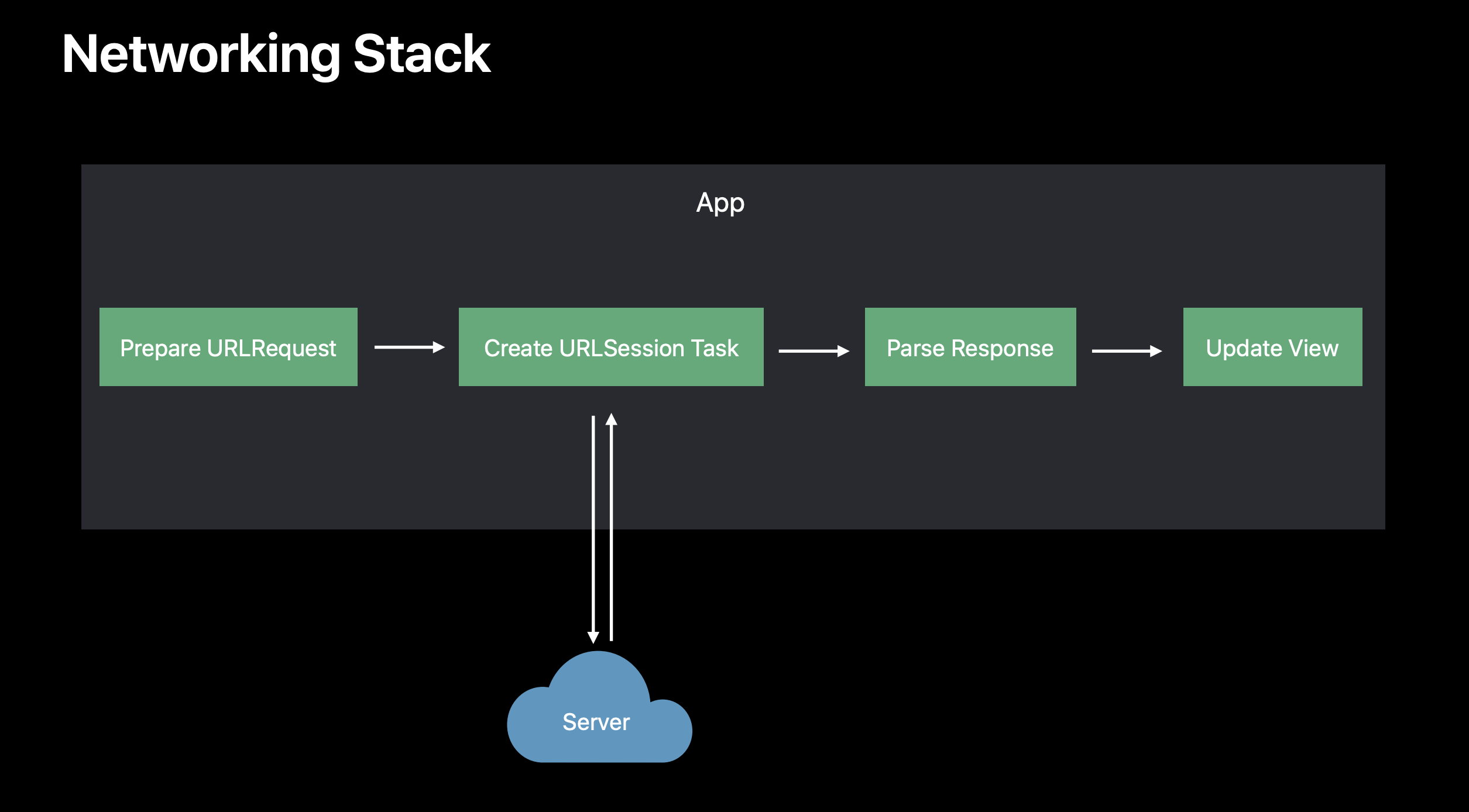1469x812 pixels.
Task: Select the Create URLSession Task box
Action: point(611,347)
